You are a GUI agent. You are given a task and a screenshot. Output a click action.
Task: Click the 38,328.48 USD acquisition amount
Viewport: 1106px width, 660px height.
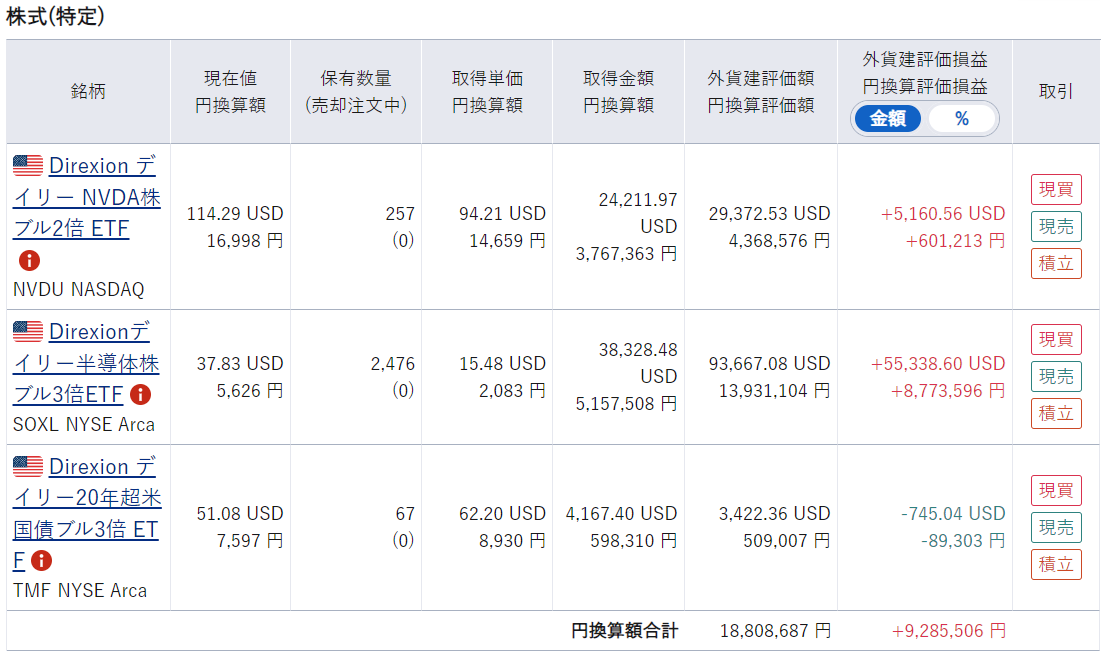point(638,363)
